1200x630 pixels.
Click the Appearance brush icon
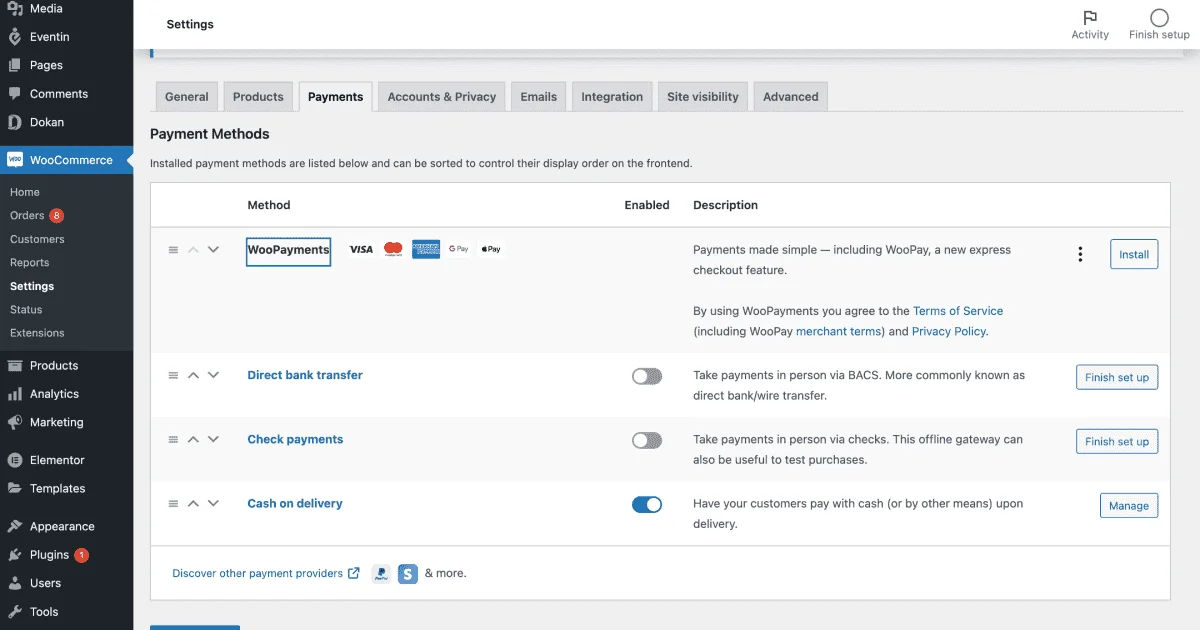coord(15,526)
